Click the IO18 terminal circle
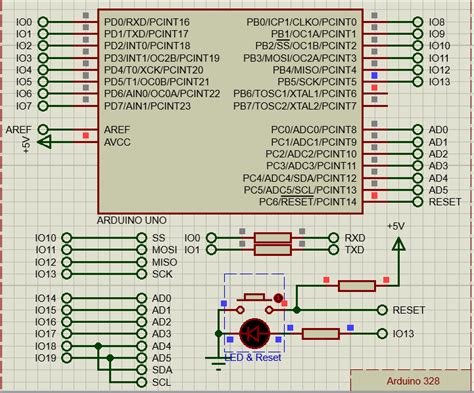Screen dimensions: 474x393 [x=67, y=346]
